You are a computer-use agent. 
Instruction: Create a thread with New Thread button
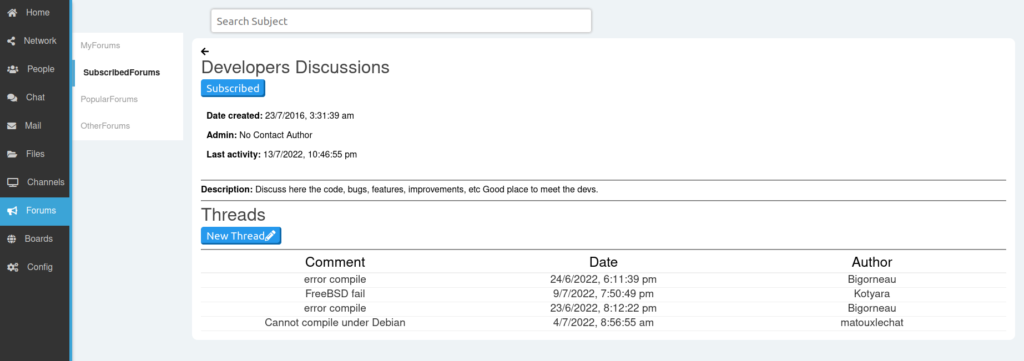click(241, 236)
